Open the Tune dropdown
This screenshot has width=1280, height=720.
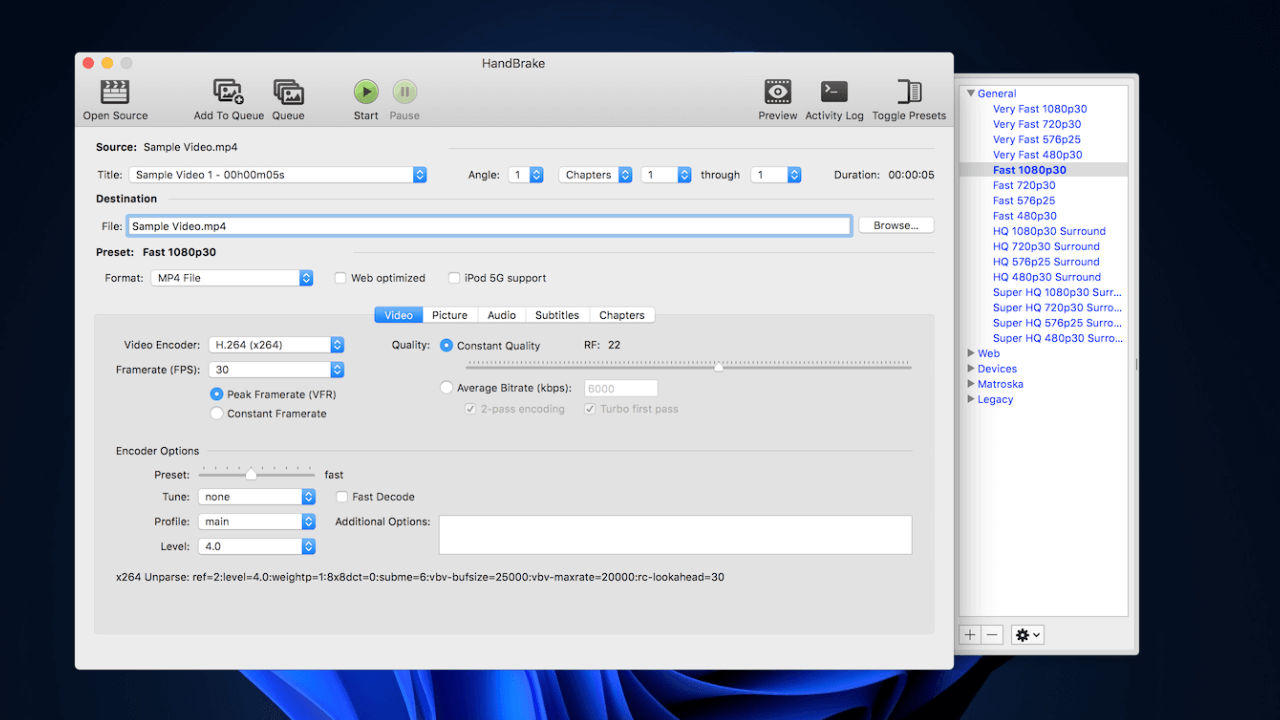(x=257, y=497)
